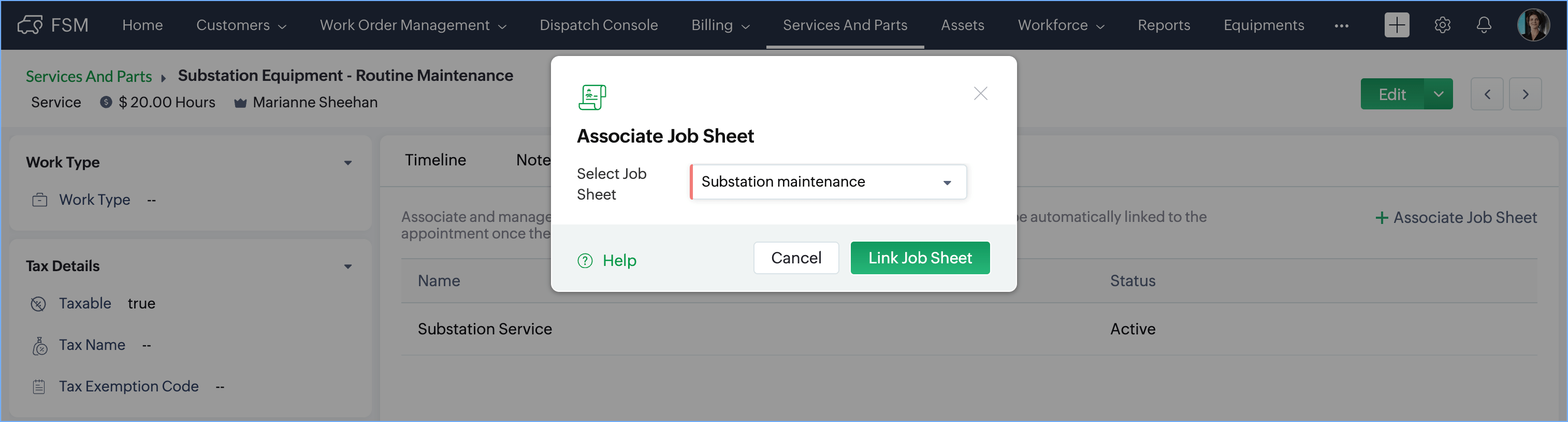Click the Link Job Sheet button
1568x422 pixels.
(920, 258)
